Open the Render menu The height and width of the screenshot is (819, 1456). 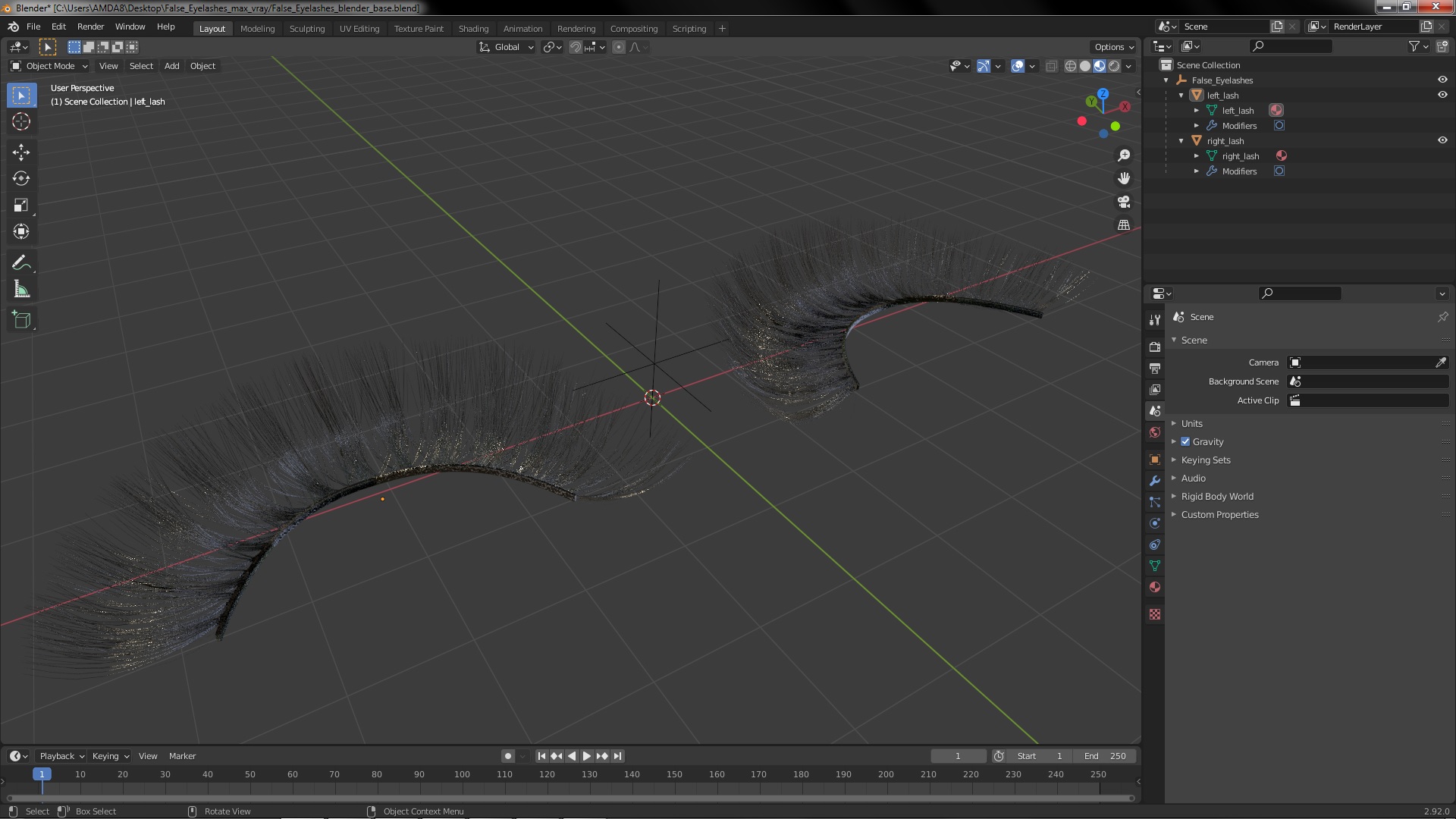click(x=90, y=27)
